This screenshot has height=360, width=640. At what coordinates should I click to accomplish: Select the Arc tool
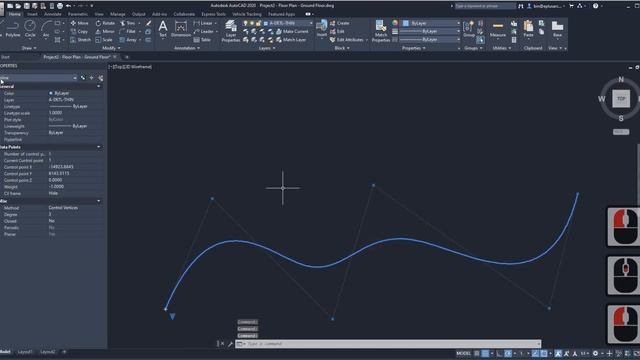(46, 29)
